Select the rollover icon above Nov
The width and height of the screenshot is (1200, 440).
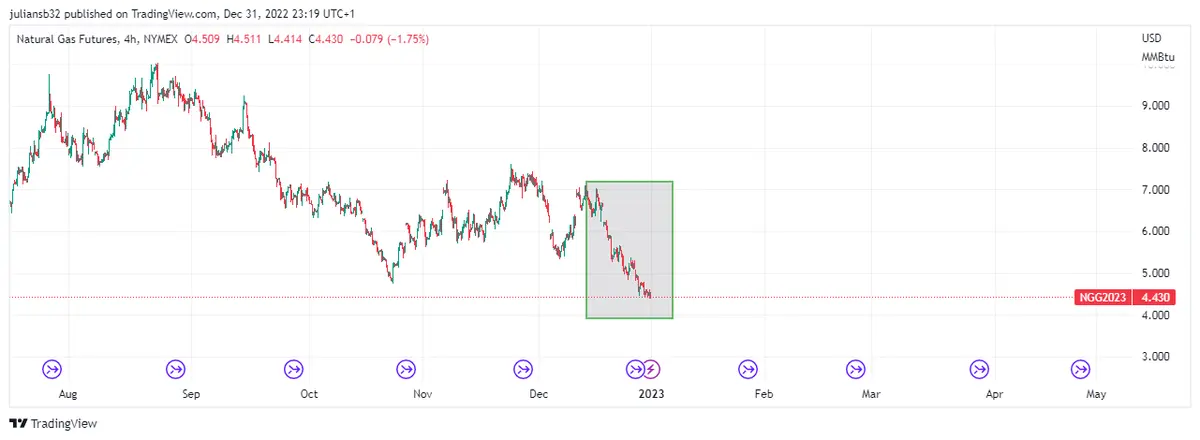pyautogui.click(x=407, y=369)
